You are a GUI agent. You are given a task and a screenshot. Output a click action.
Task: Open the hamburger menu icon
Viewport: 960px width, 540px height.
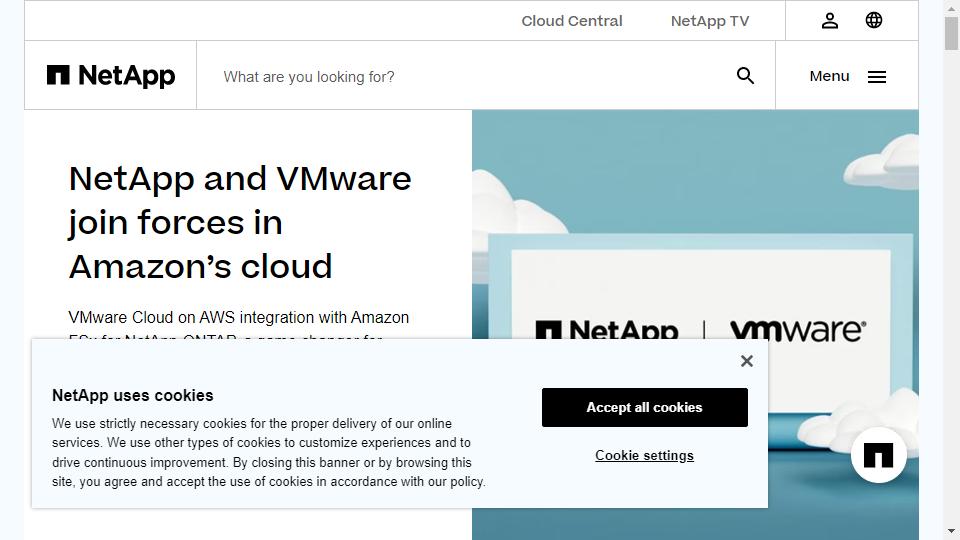click(x=877, y=77)
